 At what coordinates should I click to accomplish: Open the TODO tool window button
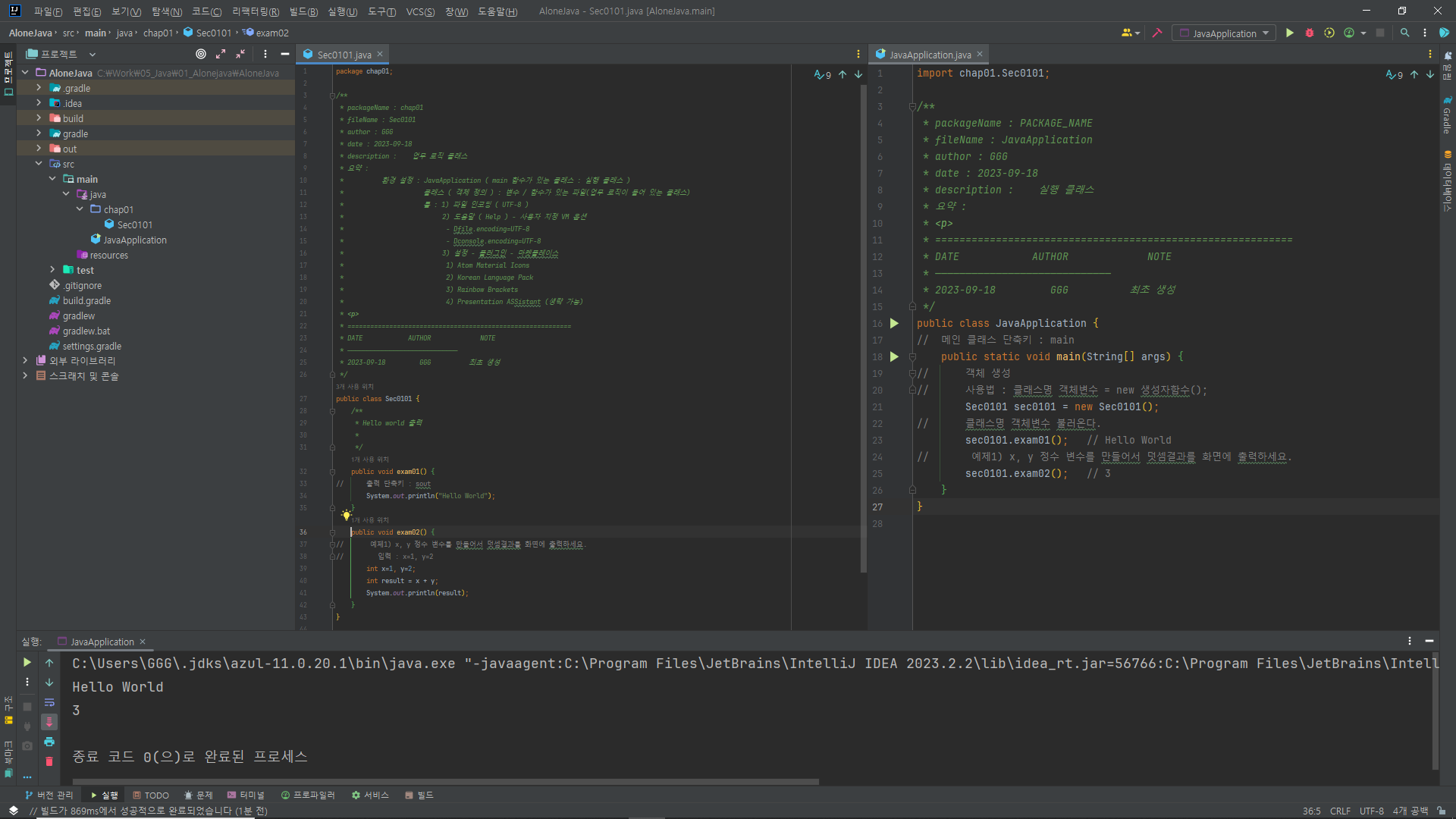151,795
